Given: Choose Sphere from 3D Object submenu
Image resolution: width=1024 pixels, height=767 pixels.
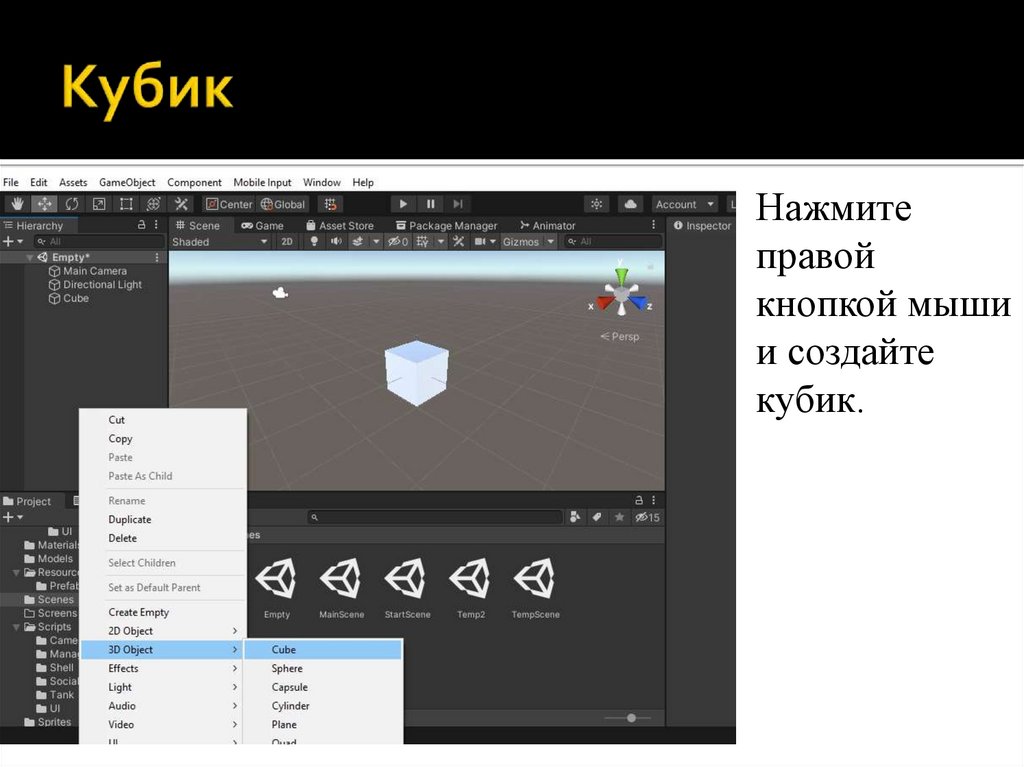Looking at the screenshot, I should pyautogui.click(x=323, y=668).
